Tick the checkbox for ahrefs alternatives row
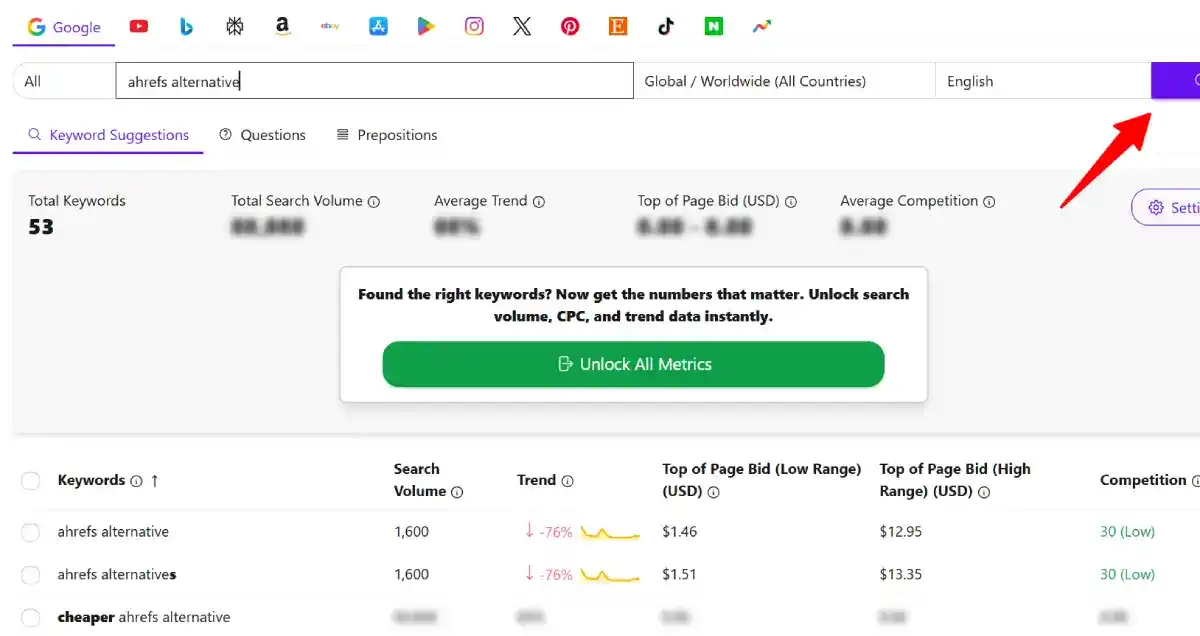 coord(31,575)
